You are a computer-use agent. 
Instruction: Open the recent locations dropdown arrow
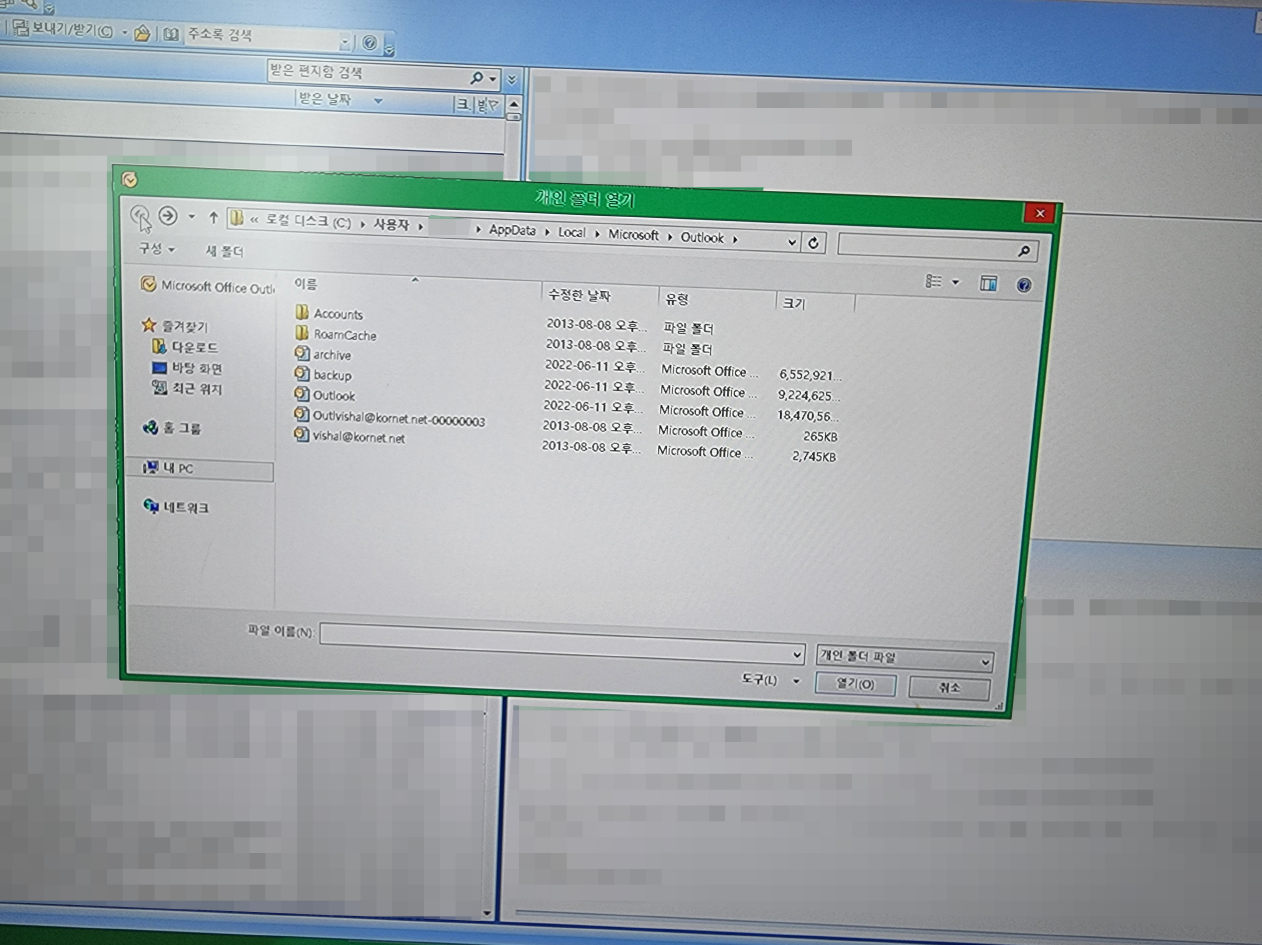point(191,217)
